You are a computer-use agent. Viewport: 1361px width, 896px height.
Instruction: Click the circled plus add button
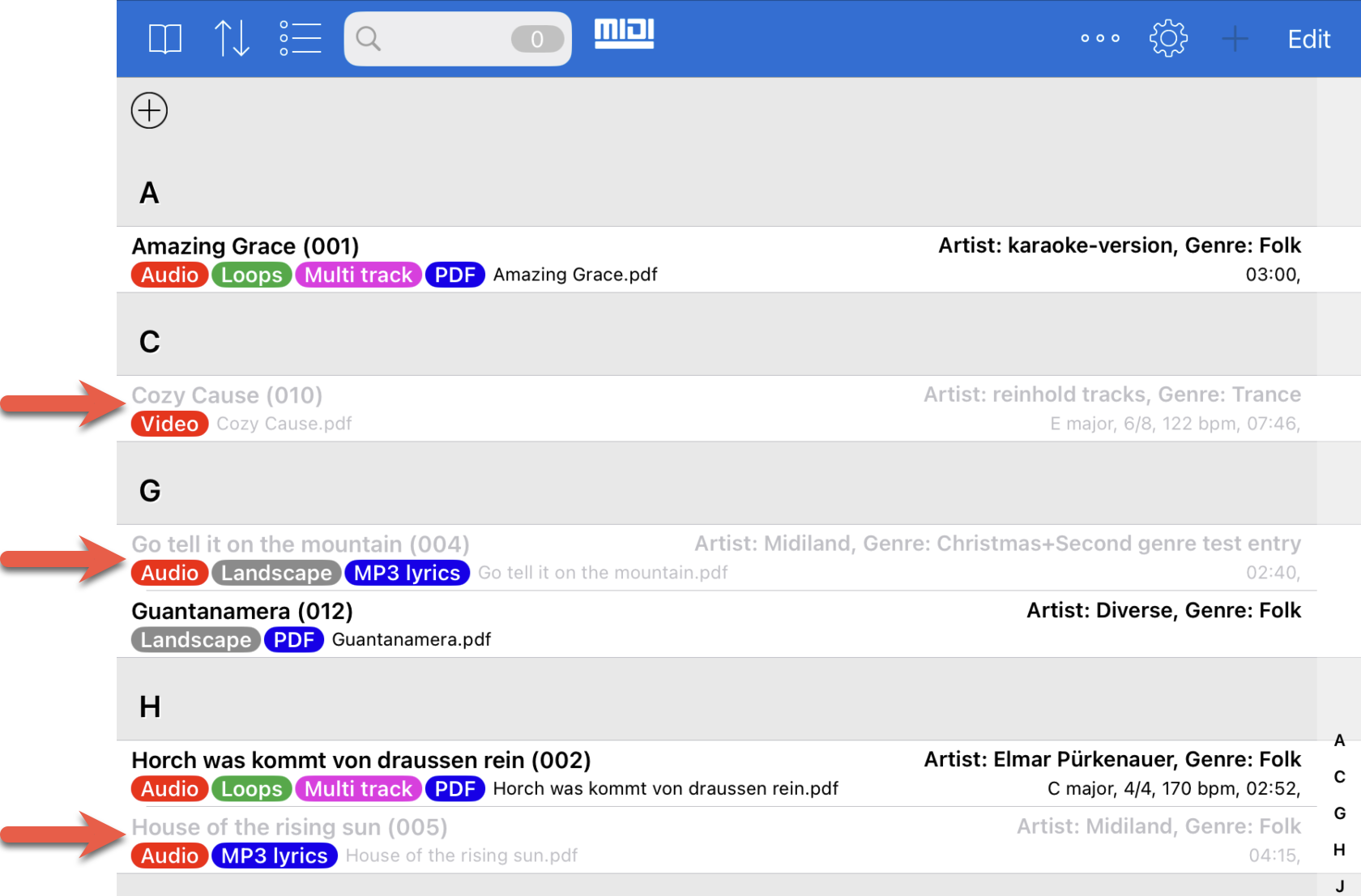[150, 111]
